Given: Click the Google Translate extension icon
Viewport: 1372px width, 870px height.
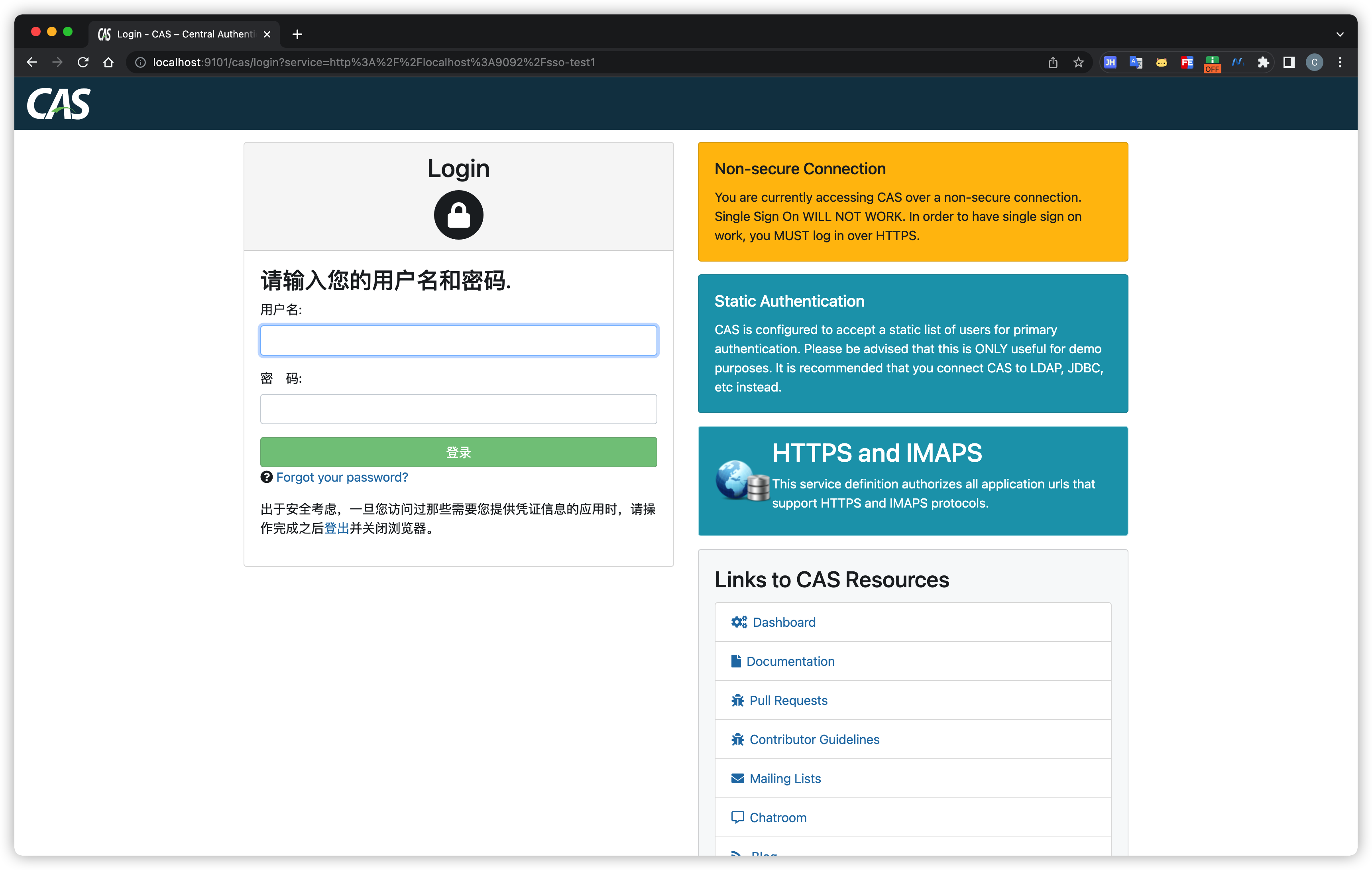Looking at the screenshot, I should tap(1136, 62).
